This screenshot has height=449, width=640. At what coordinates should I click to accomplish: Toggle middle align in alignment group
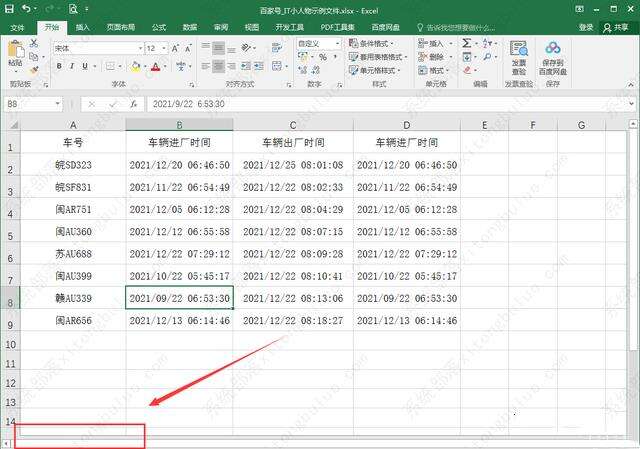(218, 48)
